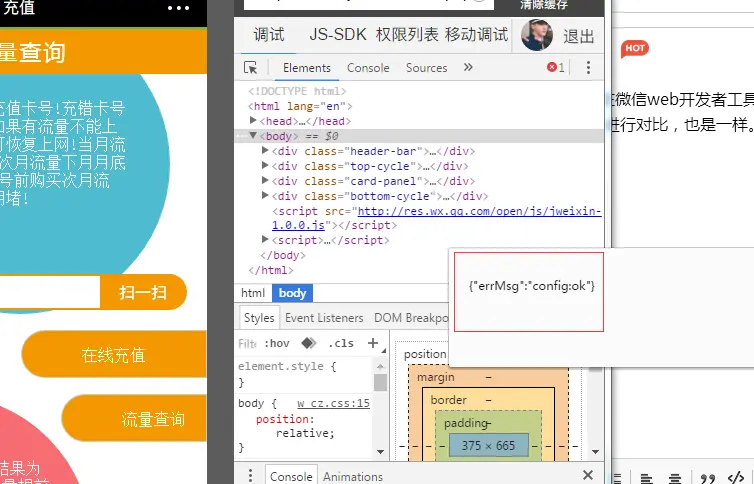Click the {"errMsg":"config:ok"} message text
This screenshot has width=754, height=484.
tap(532, 286)
